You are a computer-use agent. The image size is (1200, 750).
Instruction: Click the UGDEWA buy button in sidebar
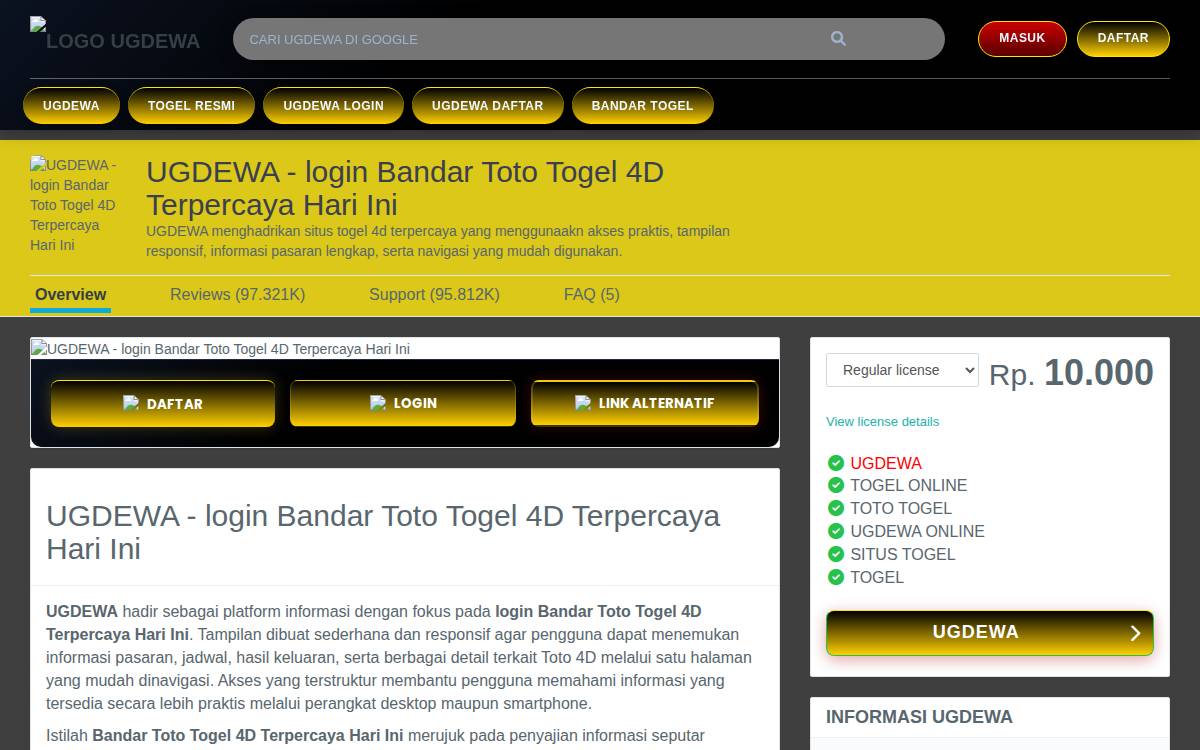[990, 633]
